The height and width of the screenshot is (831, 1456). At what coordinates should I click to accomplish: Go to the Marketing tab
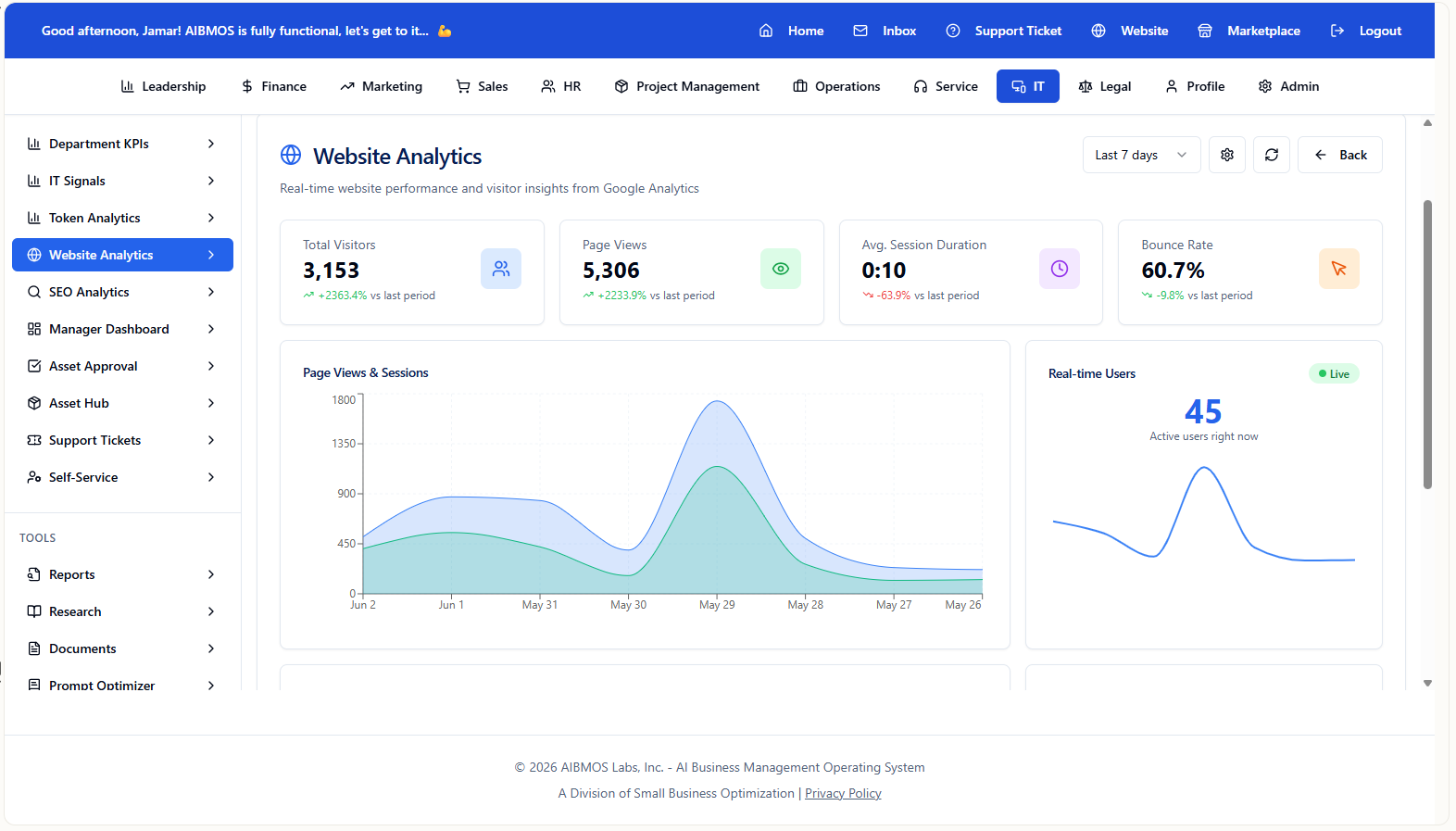[x=381, y=86]
